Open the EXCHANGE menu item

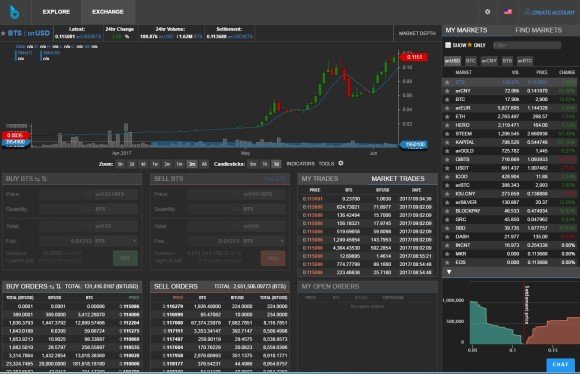(x=108, y=12)
